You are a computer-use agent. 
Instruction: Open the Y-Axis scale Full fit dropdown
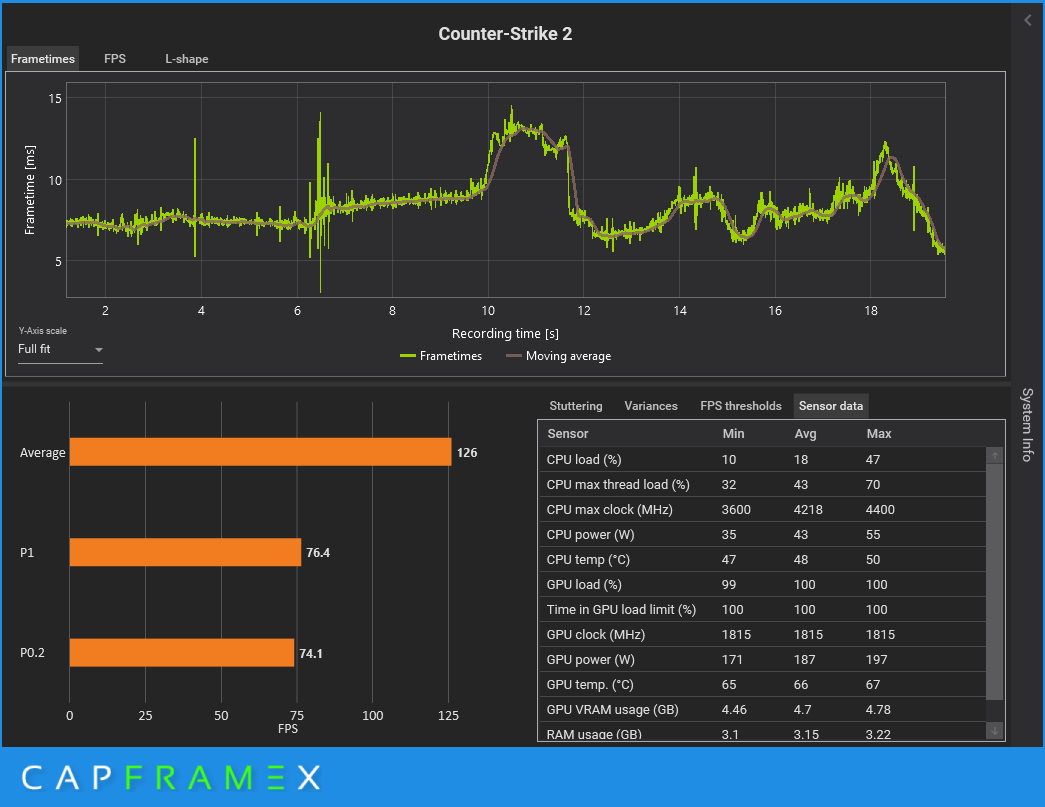60,349
